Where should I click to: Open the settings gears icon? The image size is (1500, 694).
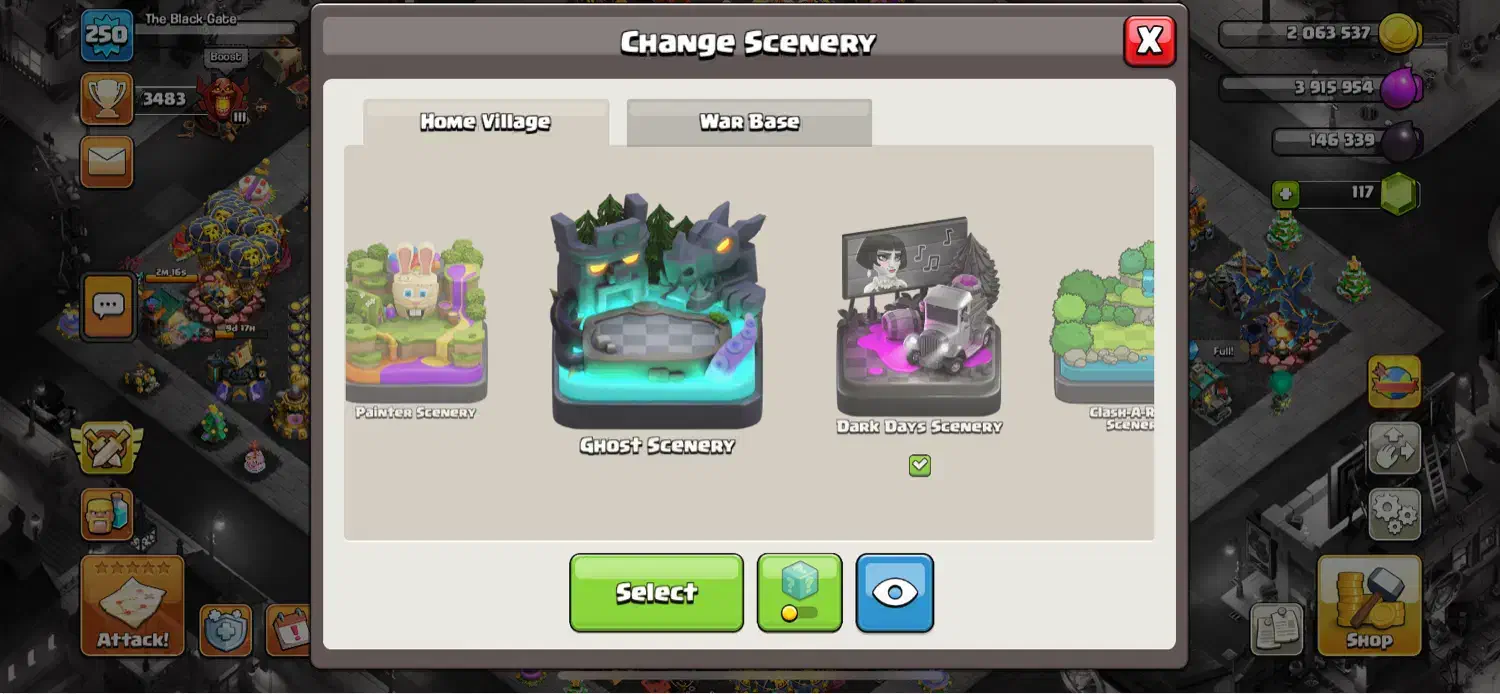tap(1394, 514)
